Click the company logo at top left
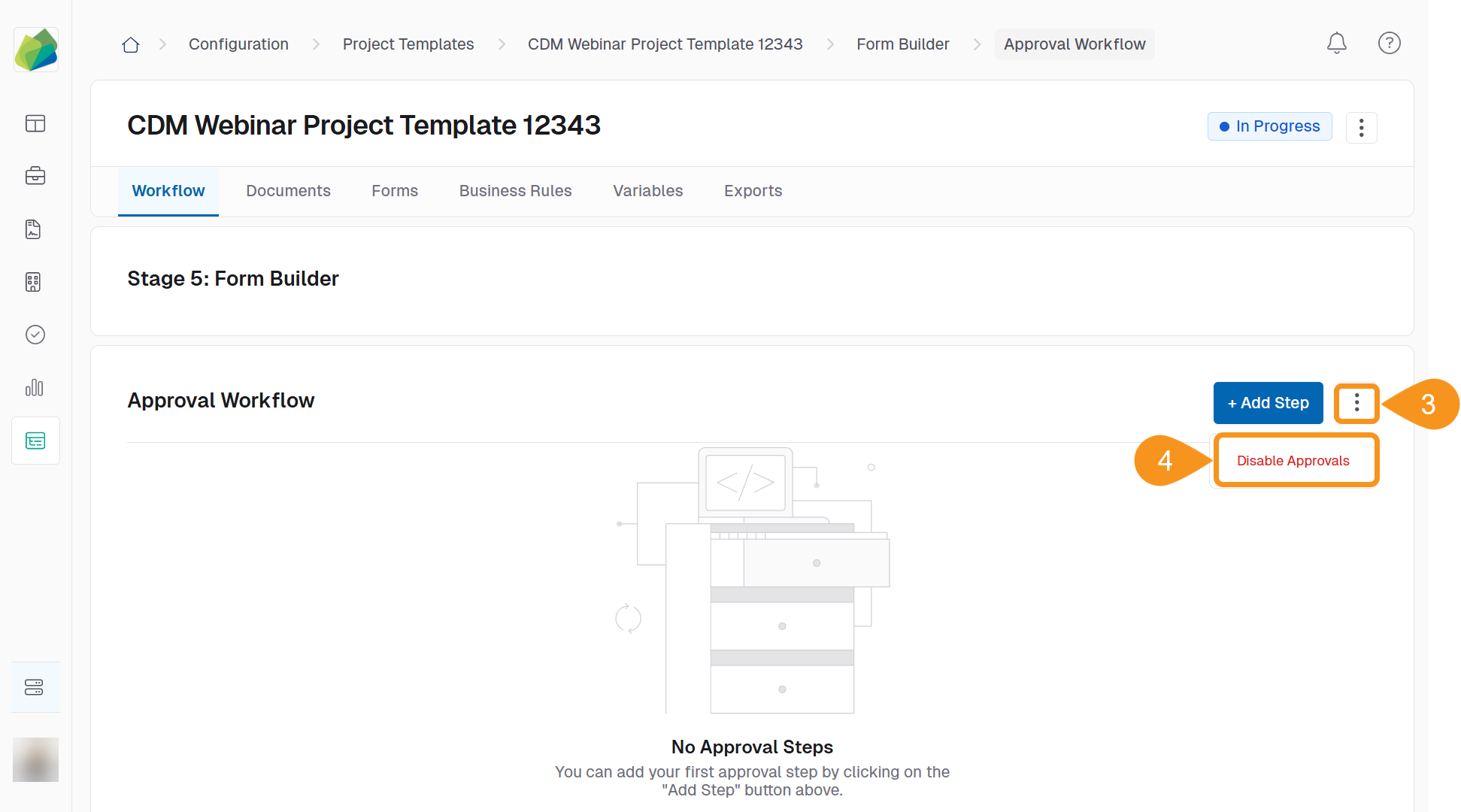The height and width of the screenshot is (812, 1461). (35, 49)
